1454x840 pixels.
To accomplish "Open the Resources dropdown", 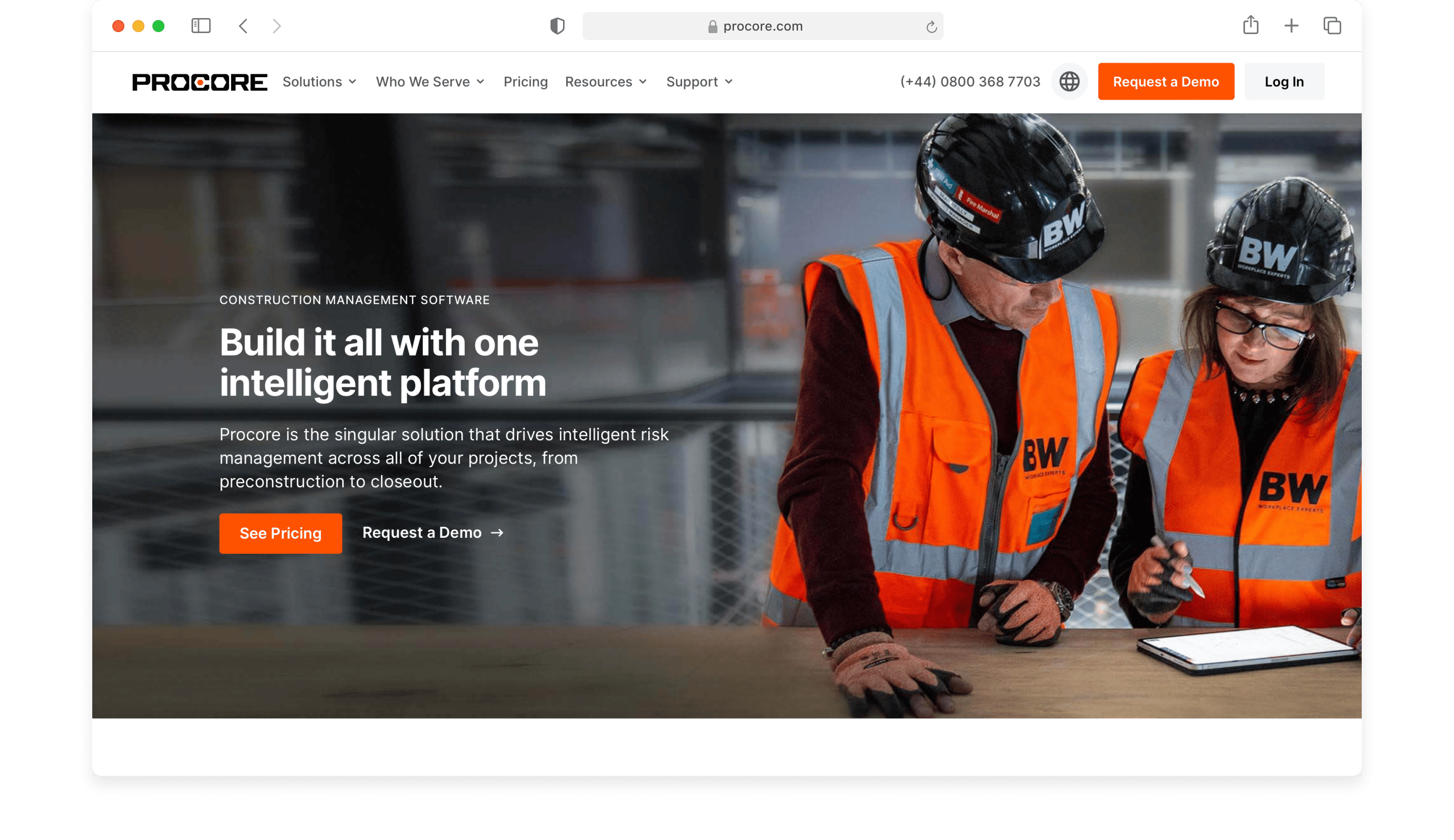I will [x=606, y=82].
